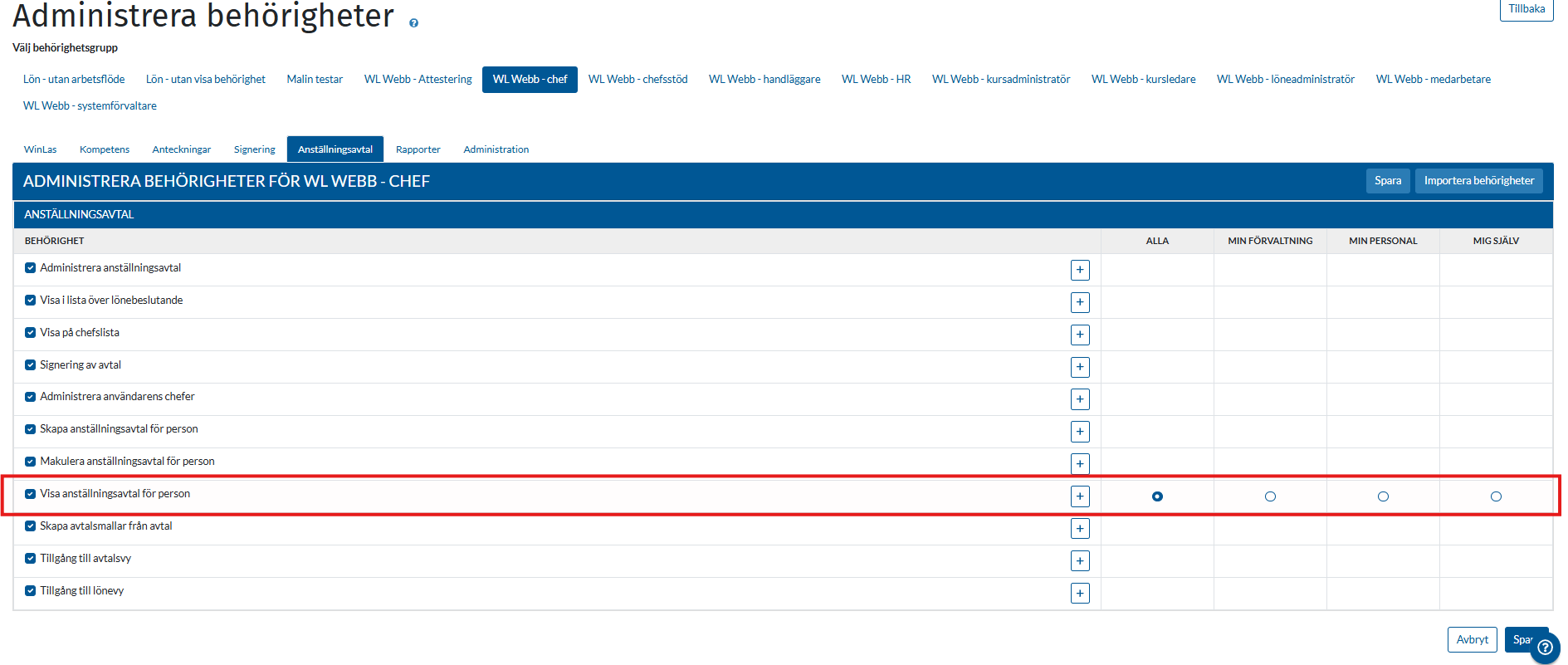Select Mig själv radio for Visa anställningsavtal
This screenshot has height=665, width=1568.
click(x=1496, y=496)
